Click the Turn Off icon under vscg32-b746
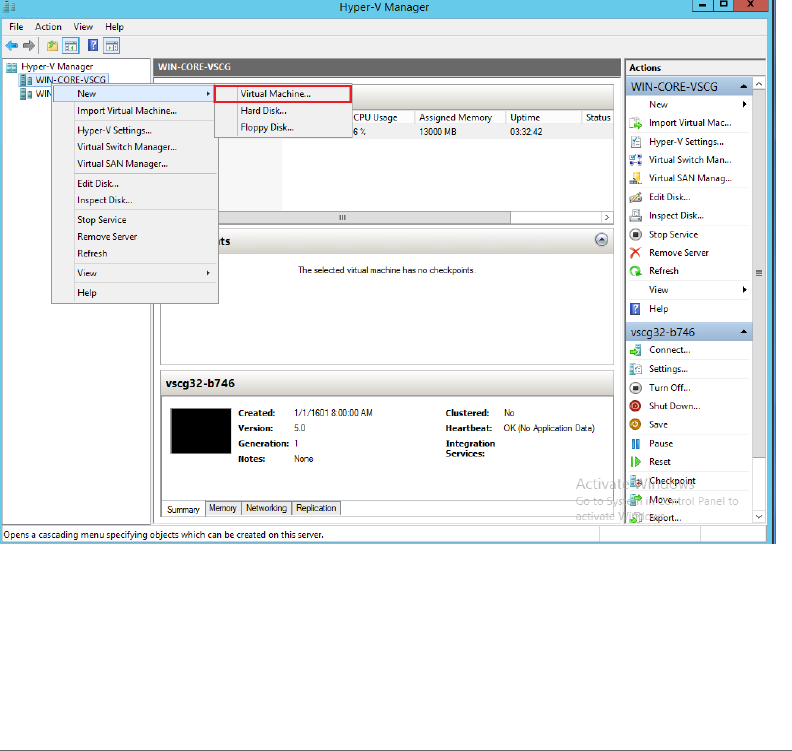This screenshot has height=751, width=792. [x=635, y=388]
